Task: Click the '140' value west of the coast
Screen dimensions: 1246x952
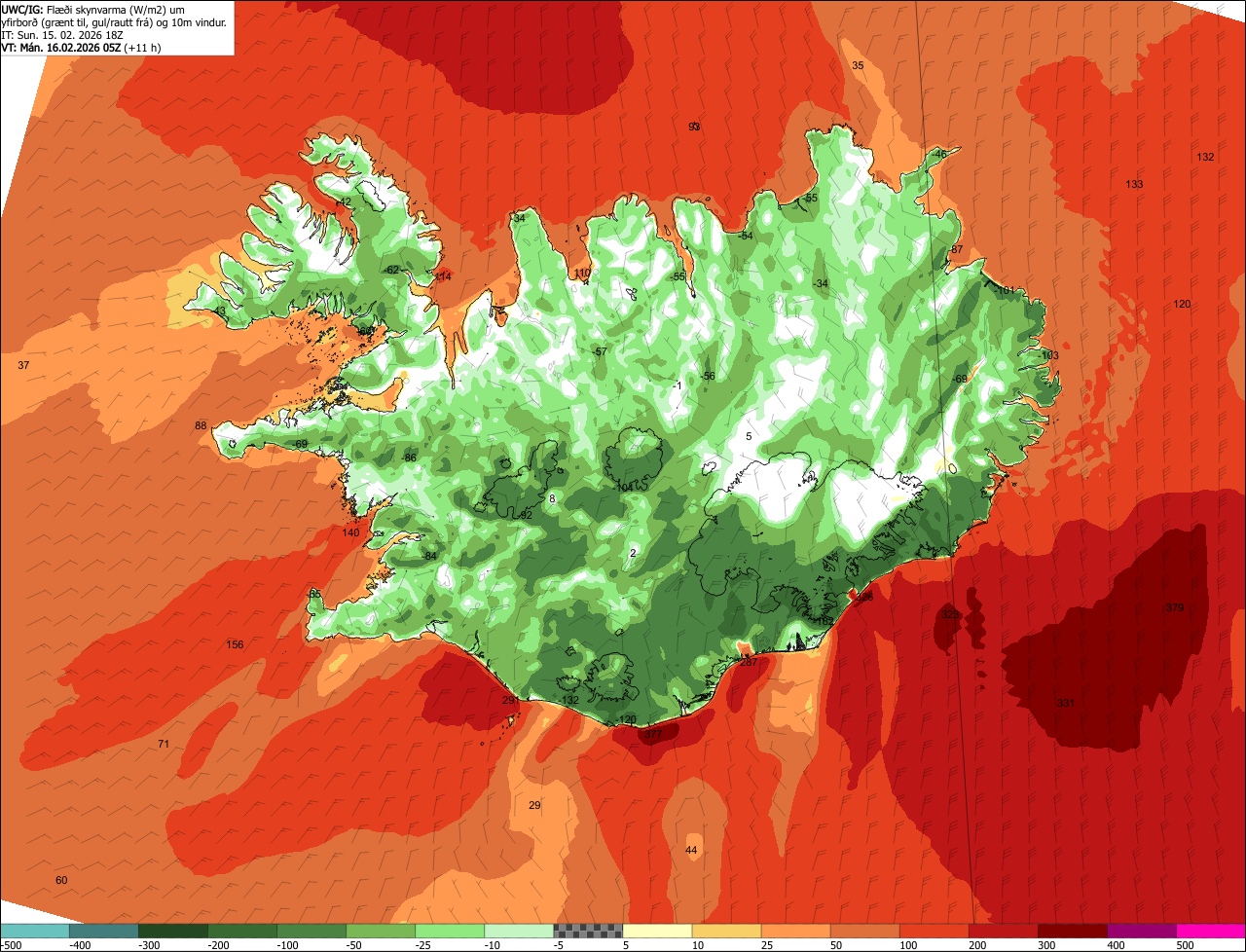Action: point(350,532)
